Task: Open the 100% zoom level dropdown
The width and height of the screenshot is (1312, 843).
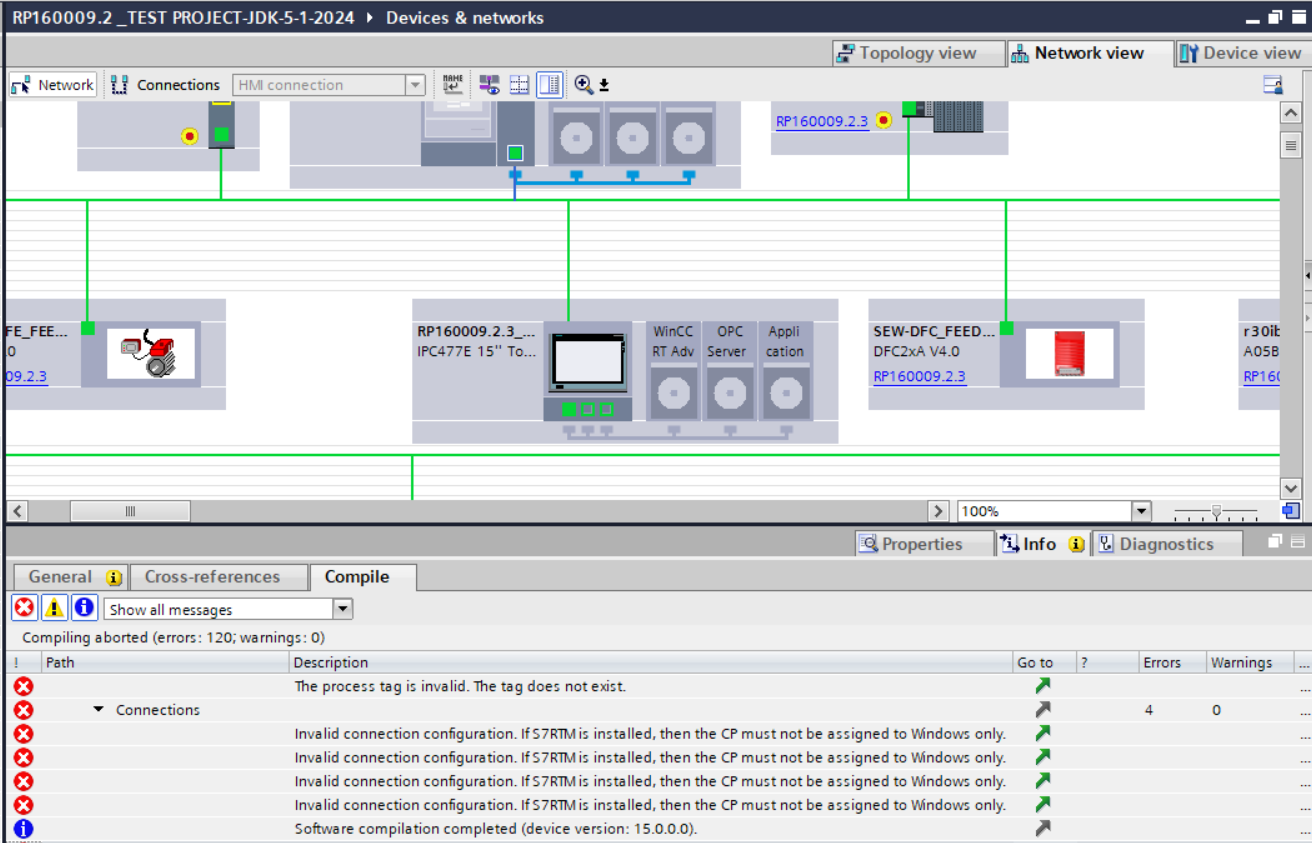Action: (1141, 512)
